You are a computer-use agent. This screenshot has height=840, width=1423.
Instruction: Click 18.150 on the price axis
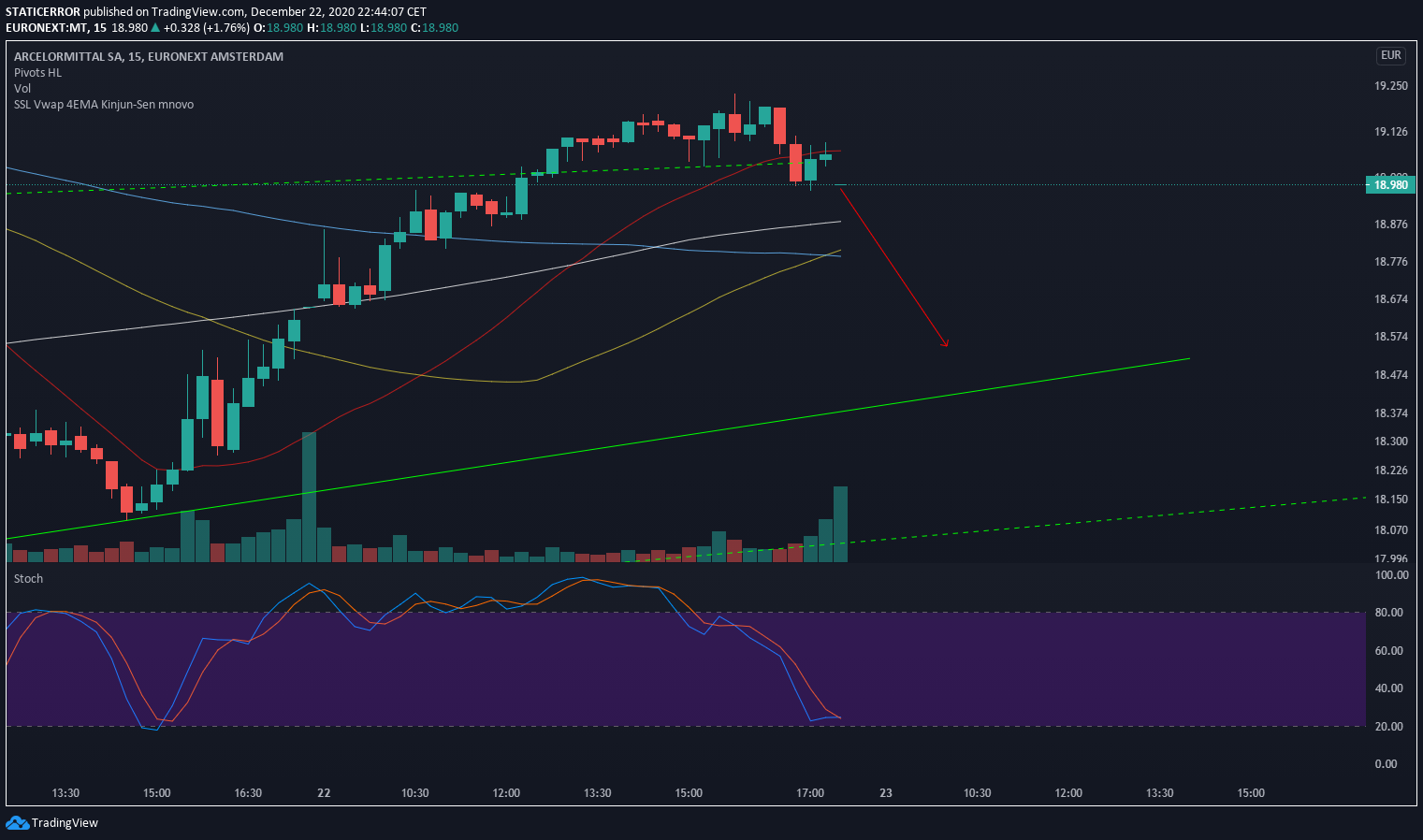[1390, 500]
